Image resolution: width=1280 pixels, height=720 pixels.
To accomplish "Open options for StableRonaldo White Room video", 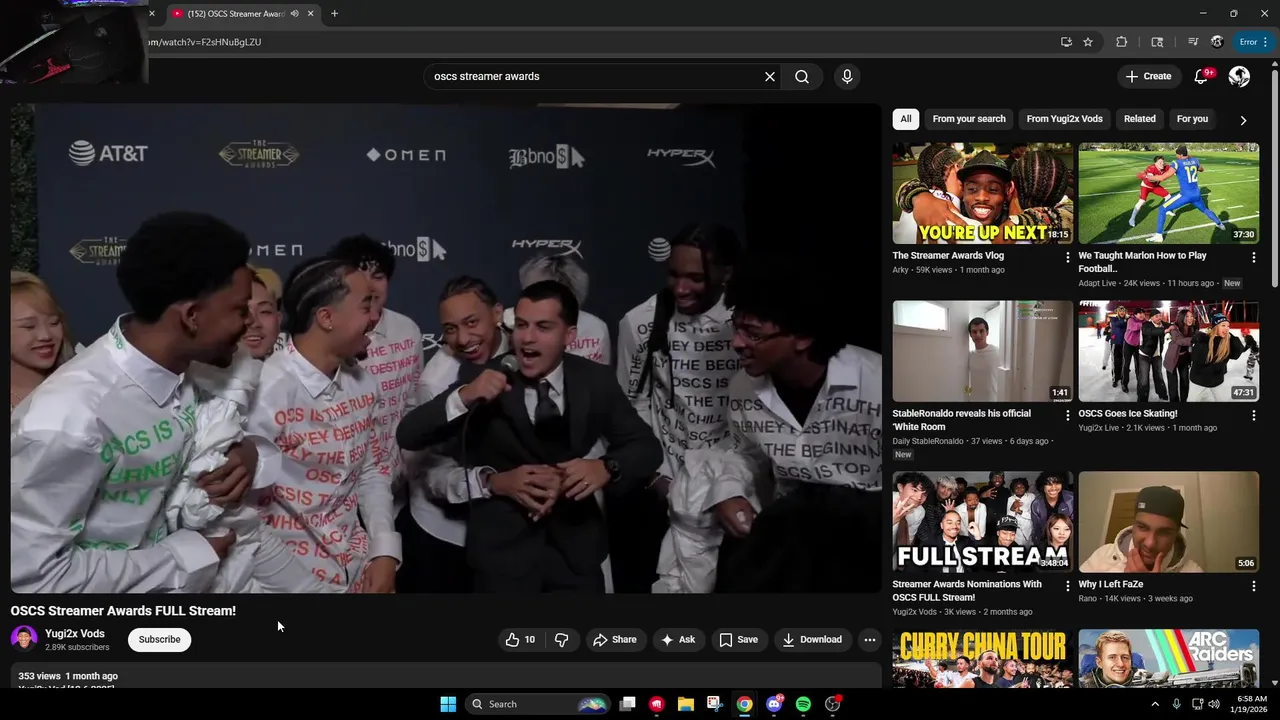I will point(1067,415).
